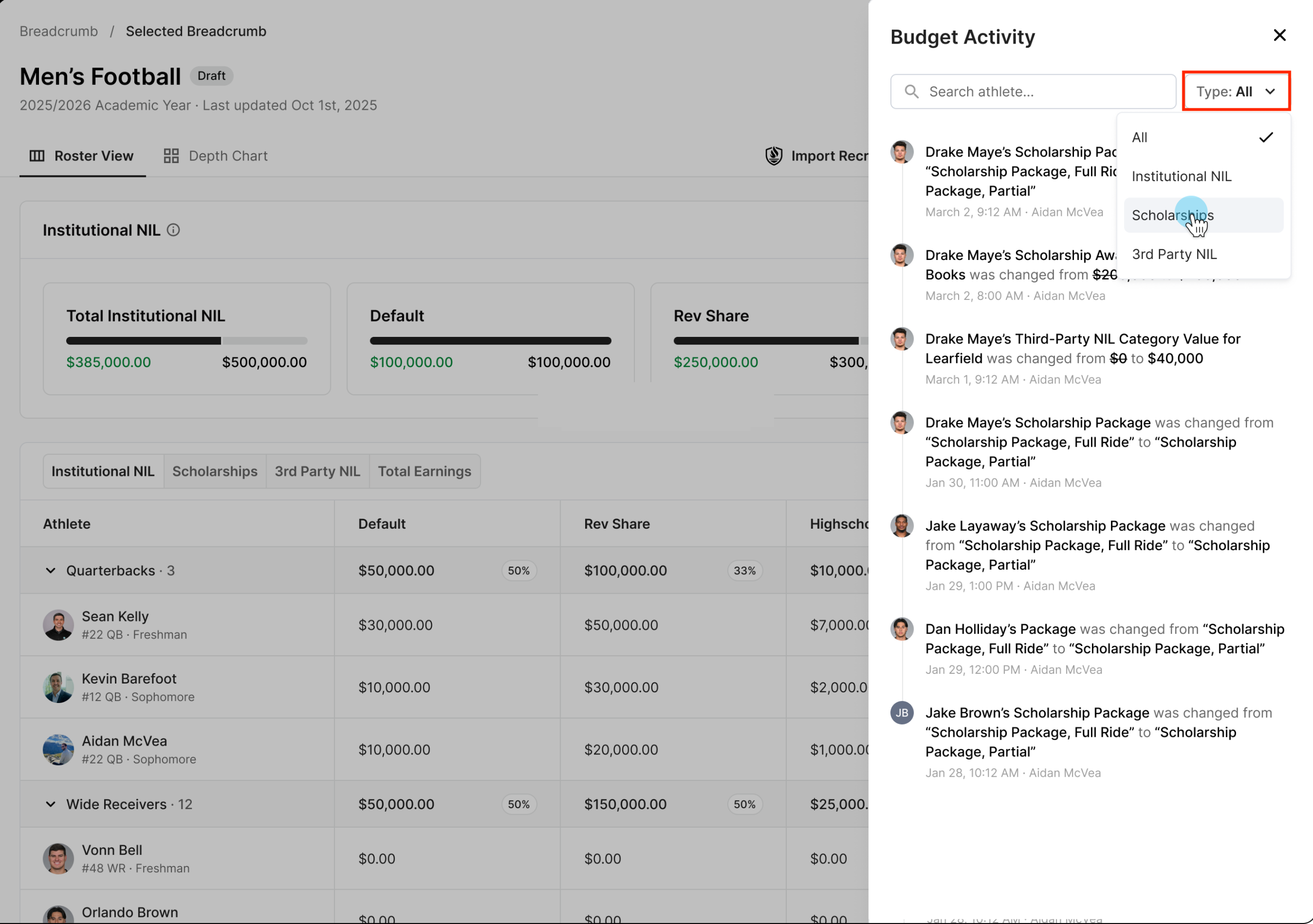Click Aidan McVea's roster avatar
Image resolution: width=1313 pixels, height=924 pixels.
tap(58, 749)
